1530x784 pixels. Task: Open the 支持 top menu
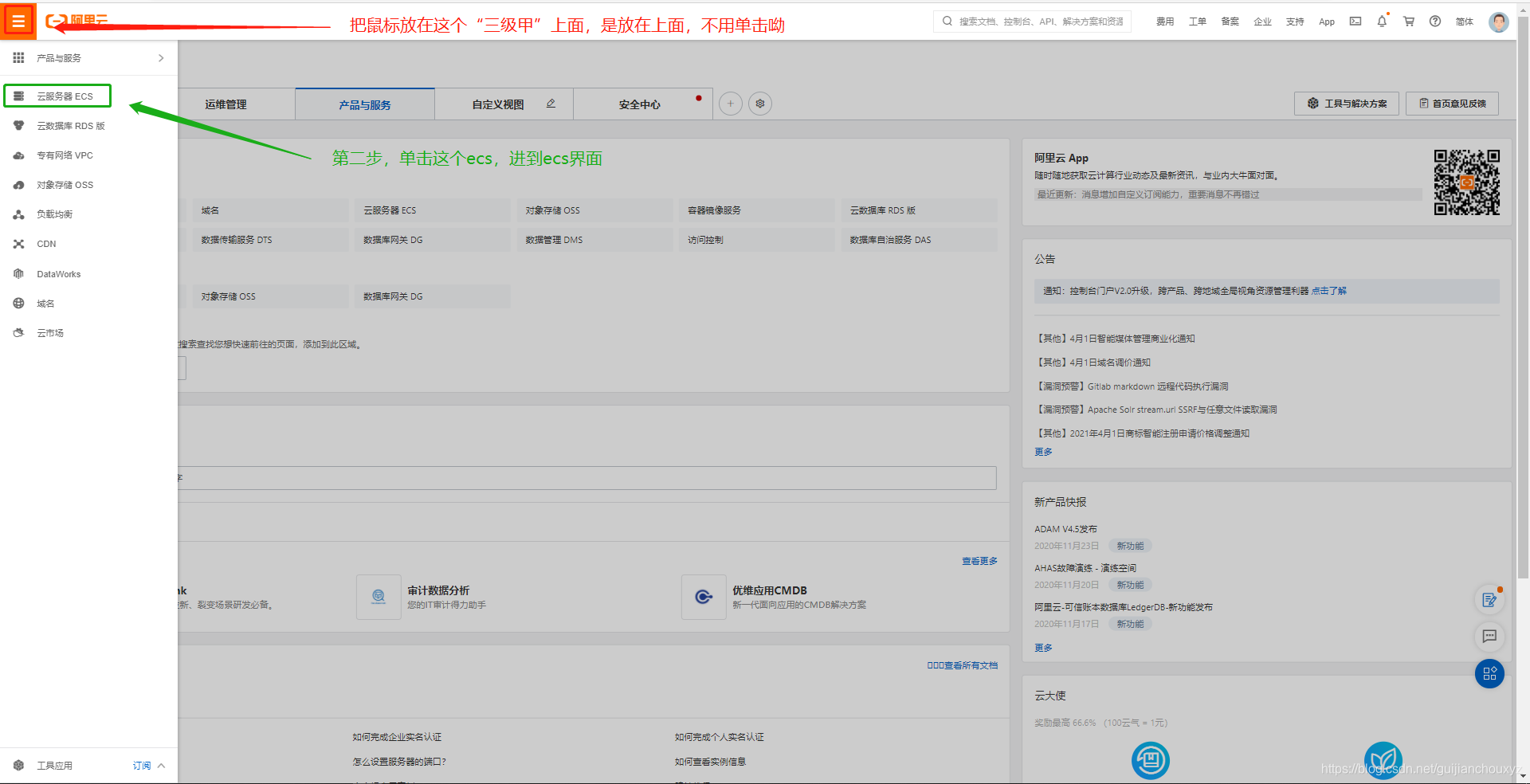(1295, 22)
